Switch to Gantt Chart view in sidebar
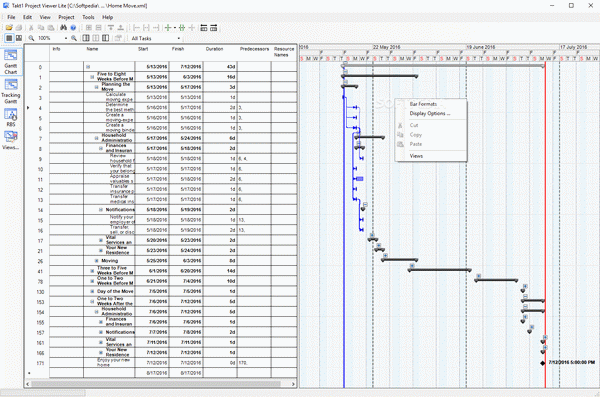 [x=11, y=62]
